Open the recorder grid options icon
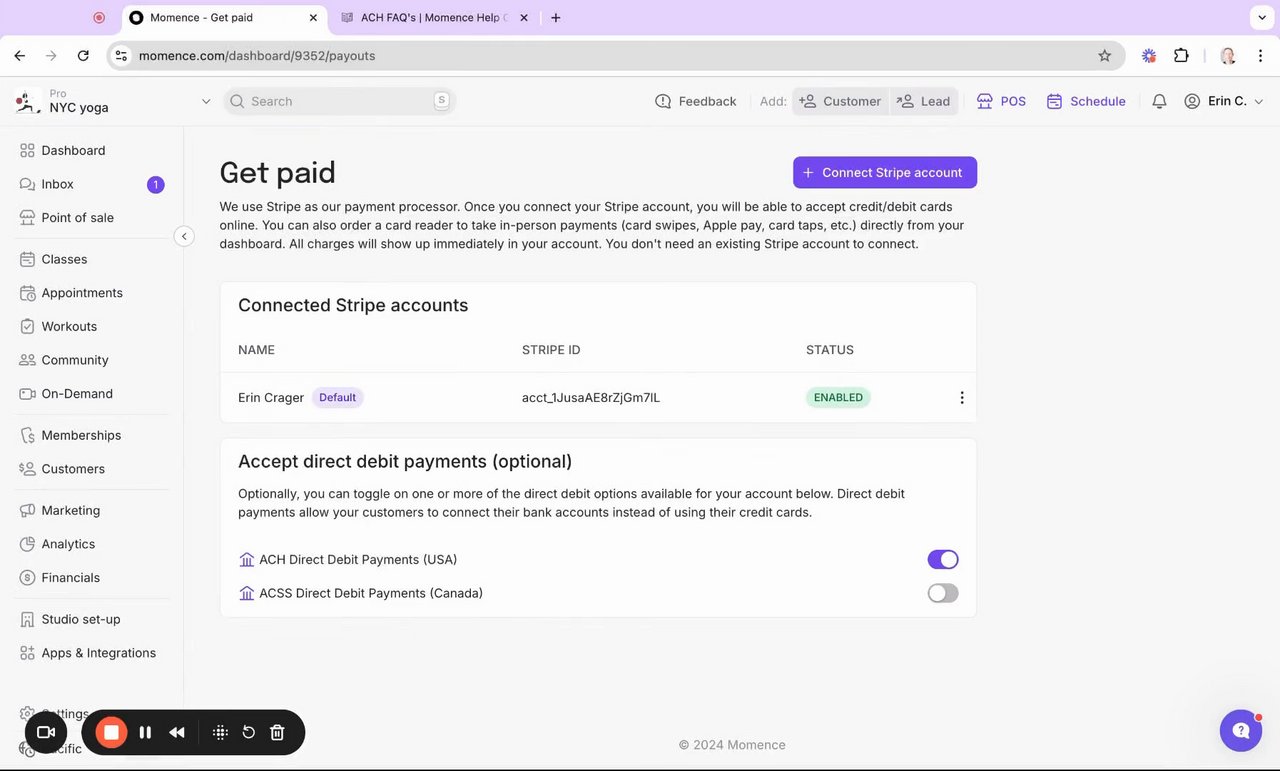This screenshot has width=1280, height=771. tap(220, 732)
